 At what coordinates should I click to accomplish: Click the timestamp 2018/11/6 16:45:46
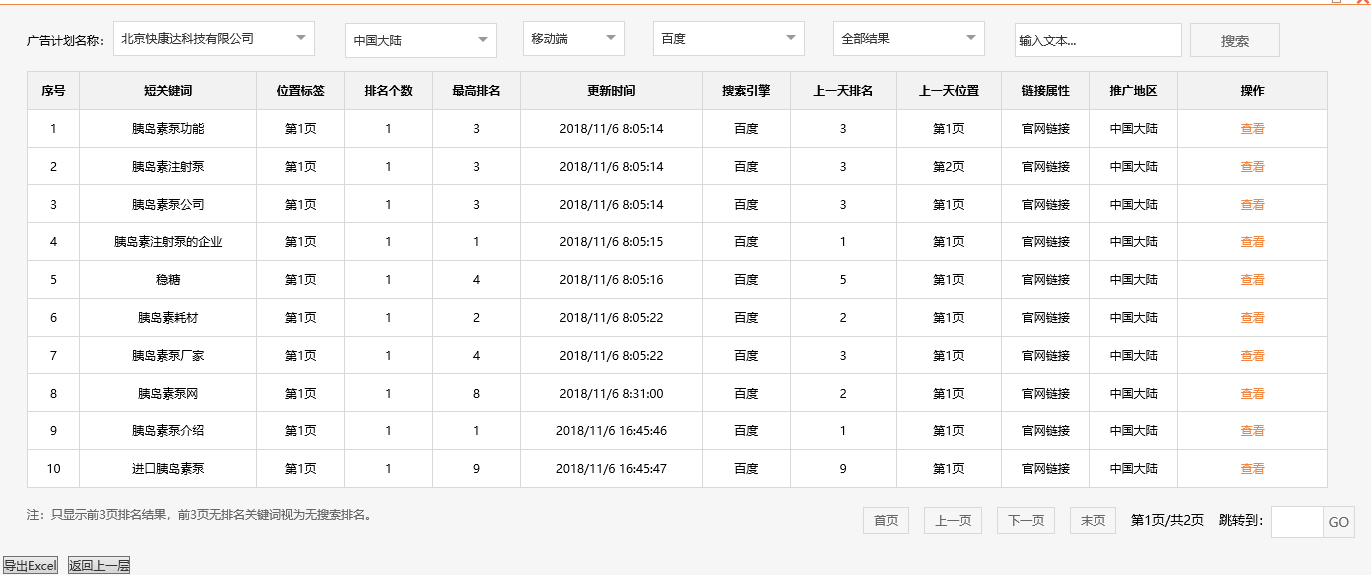coord(611,430)
